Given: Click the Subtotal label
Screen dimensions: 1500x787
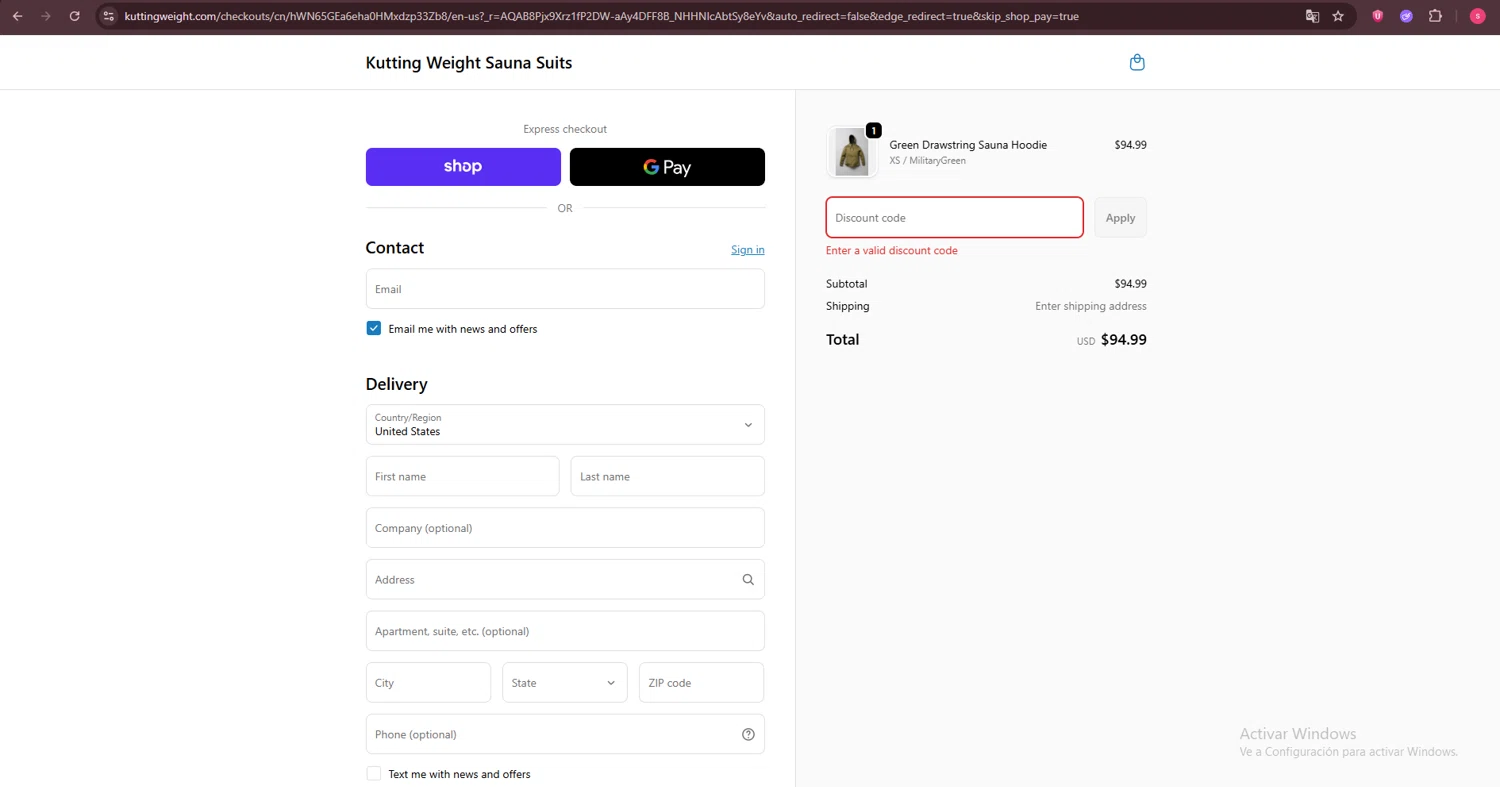Looking at the screenshot, I should 847,284.
